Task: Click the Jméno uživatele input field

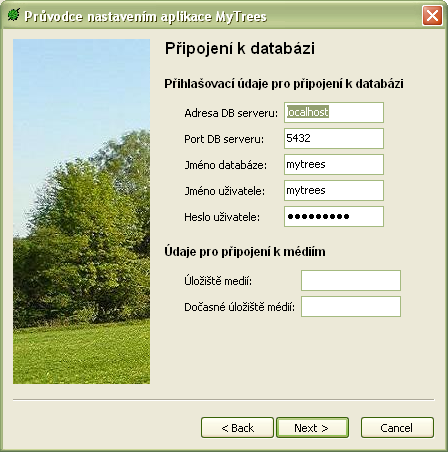Action: pos(334,190)
